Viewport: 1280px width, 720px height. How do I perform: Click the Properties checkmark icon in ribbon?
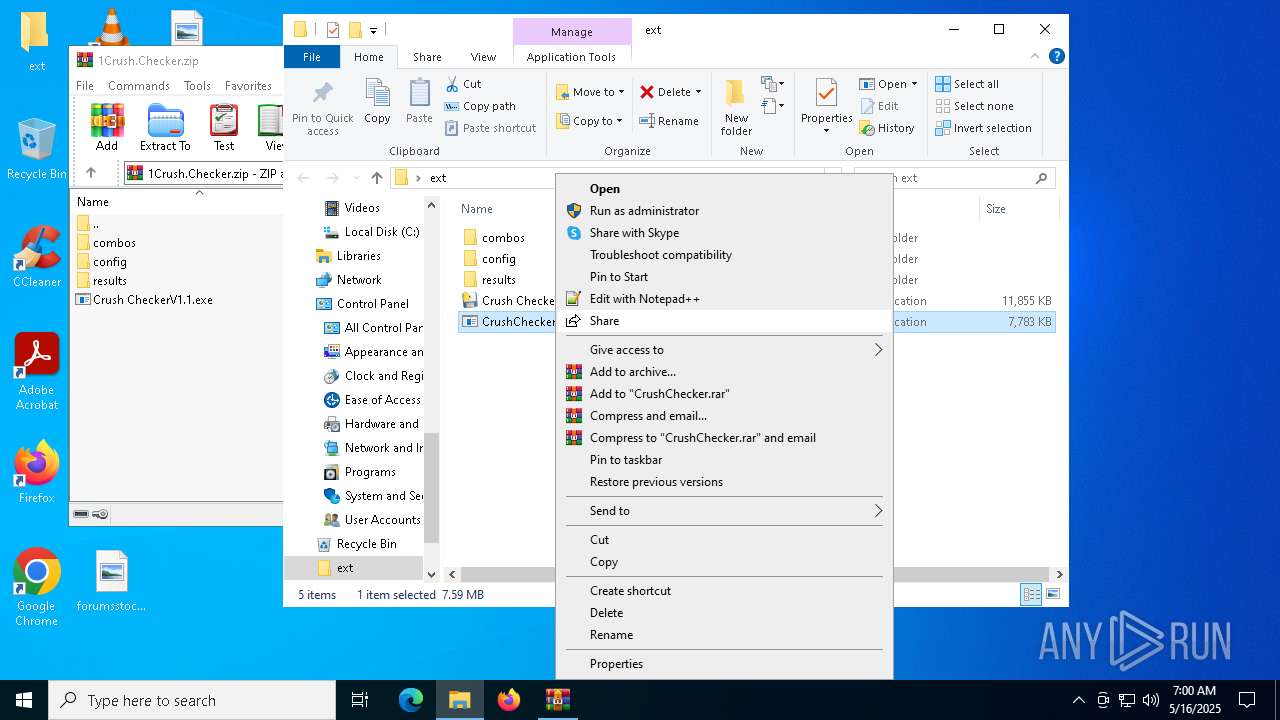826,93
